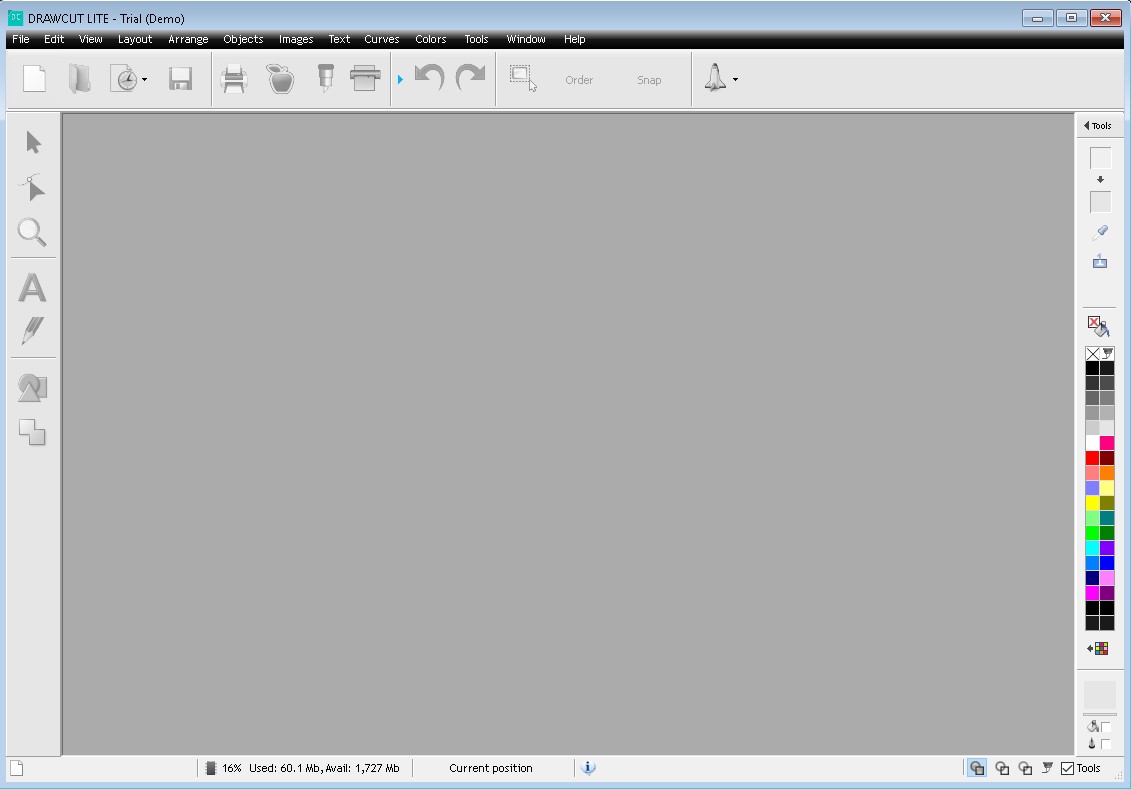Viewport: 1131px width, 789px height.
Task: Uncheck the Tools checkbox in status bar
Action: [1068, 768]
